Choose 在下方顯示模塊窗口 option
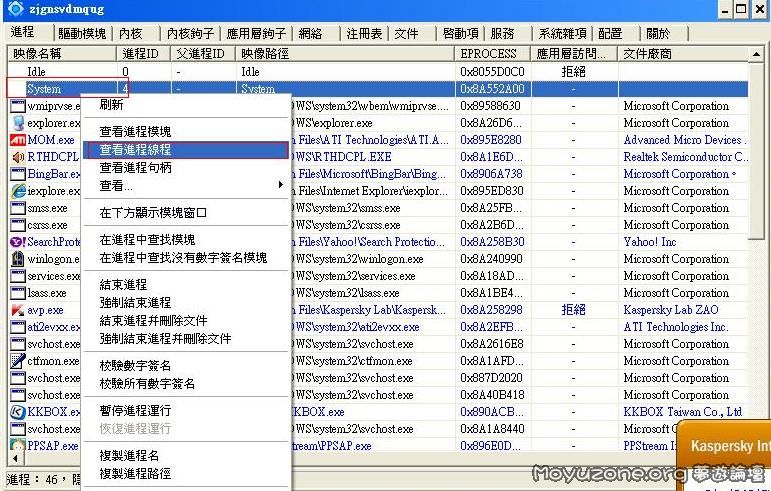Image resolution: width=771 pixels, height=491 pixels. (x=186, y=213)
